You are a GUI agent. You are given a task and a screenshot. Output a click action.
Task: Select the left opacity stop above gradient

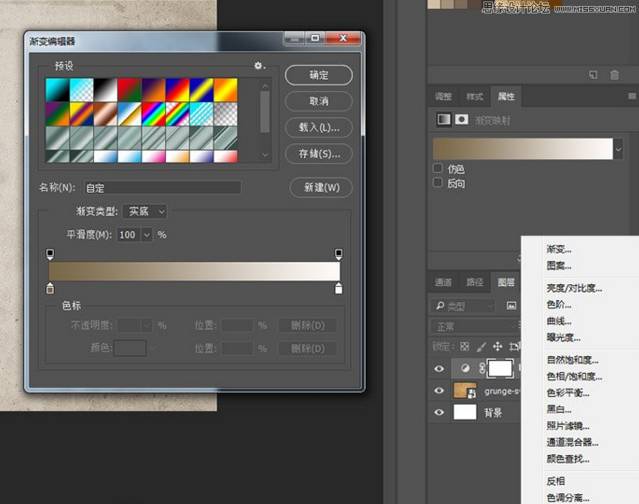pyautogui.click(x=50, y=255)
